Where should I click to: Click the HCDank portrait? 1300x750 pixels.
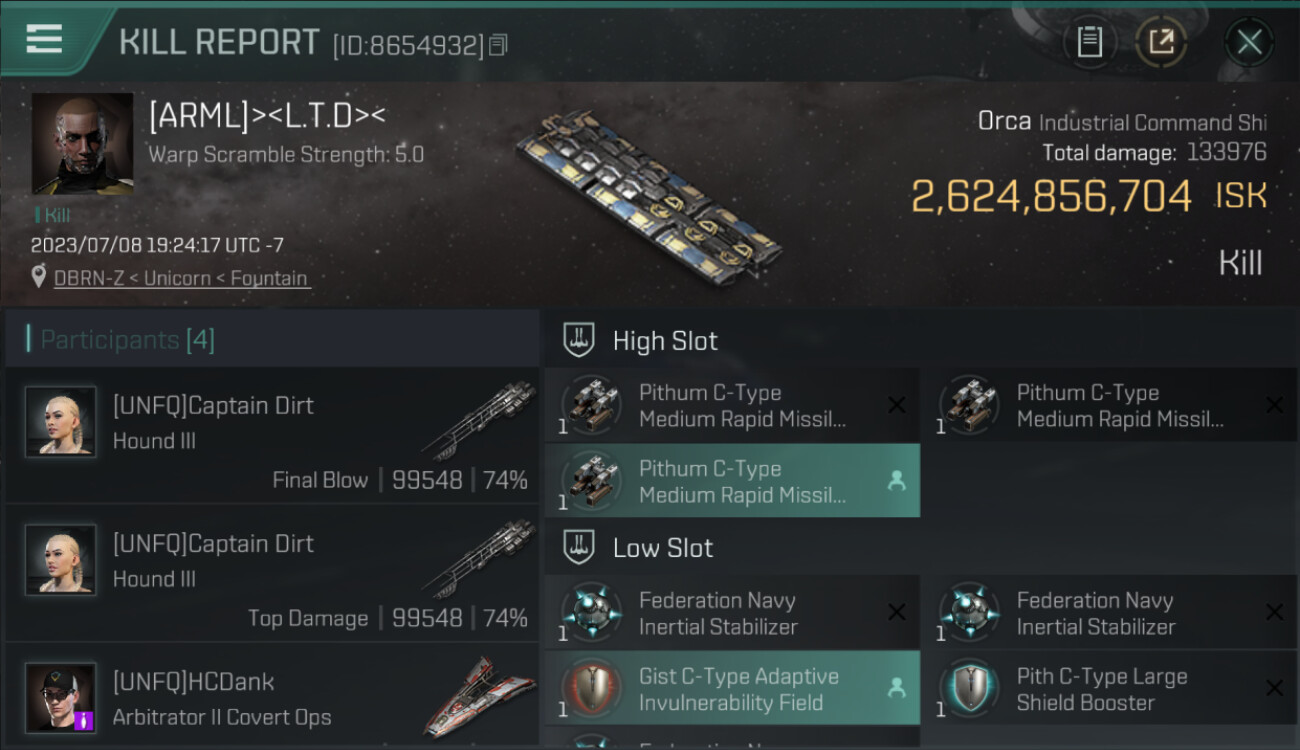tap(61, 697)
